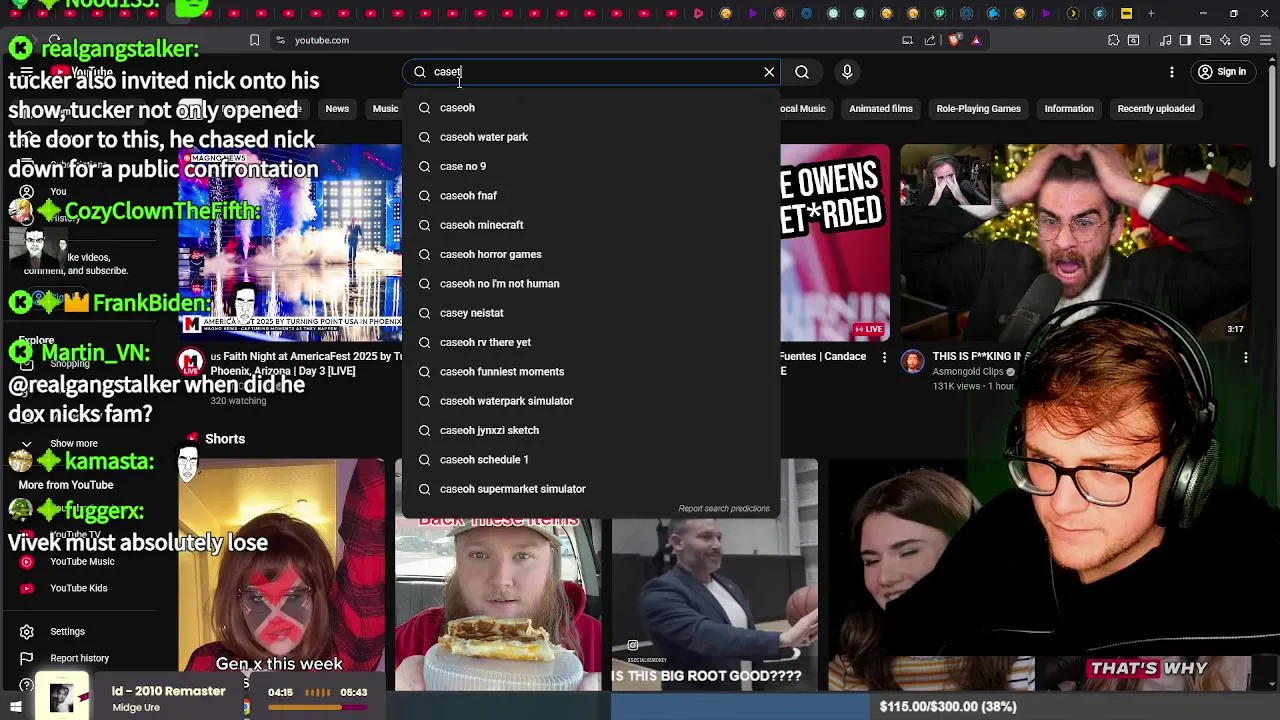Open the Faith Night AmericaFest live video
This screenshot has width=1280, height=720.
(x=290, y=243)
